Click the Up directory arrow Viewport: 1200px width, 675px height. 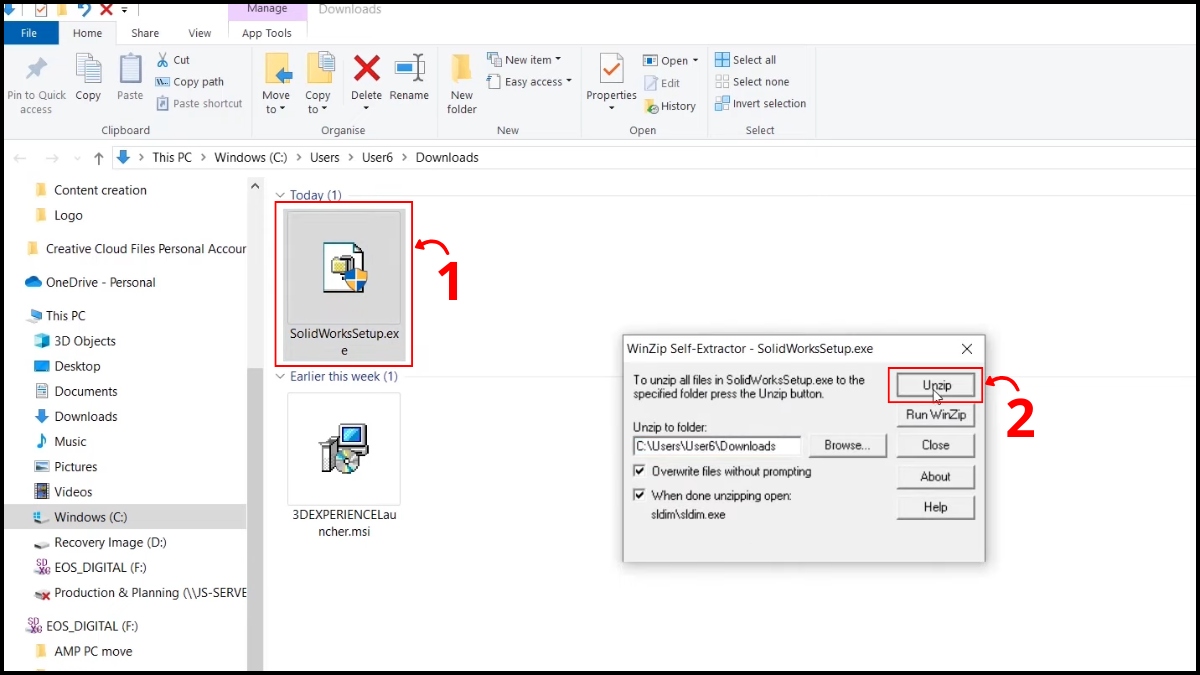tap(98, 158)
